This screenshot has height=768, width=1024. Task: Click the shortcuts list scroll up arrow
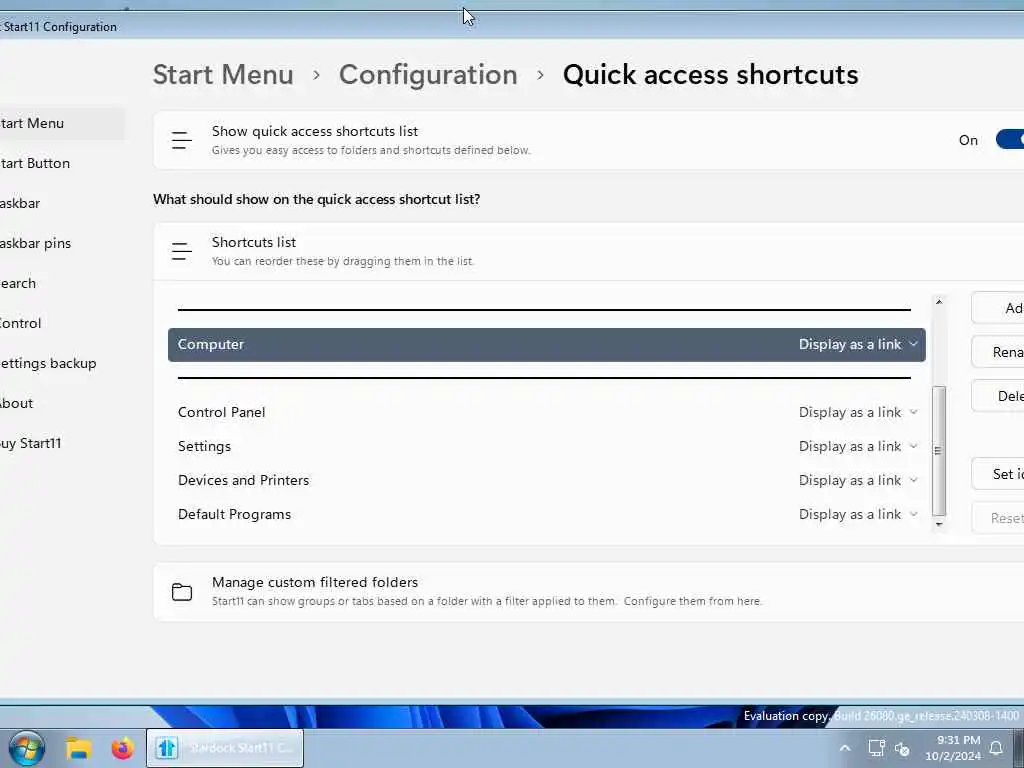[938, 302]
